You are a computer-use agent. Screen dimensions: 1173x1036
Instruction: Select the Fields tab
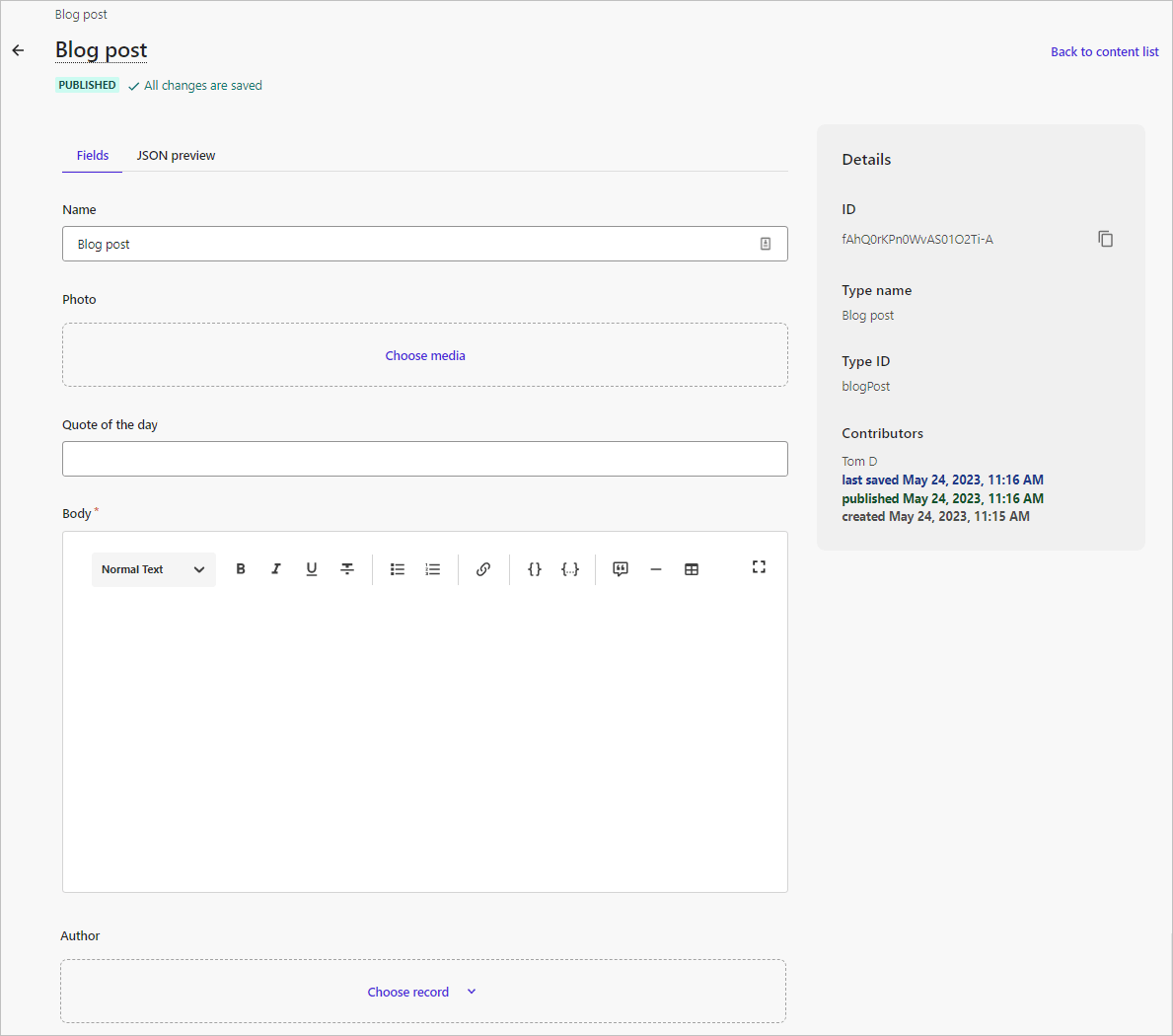click(92, 155)
